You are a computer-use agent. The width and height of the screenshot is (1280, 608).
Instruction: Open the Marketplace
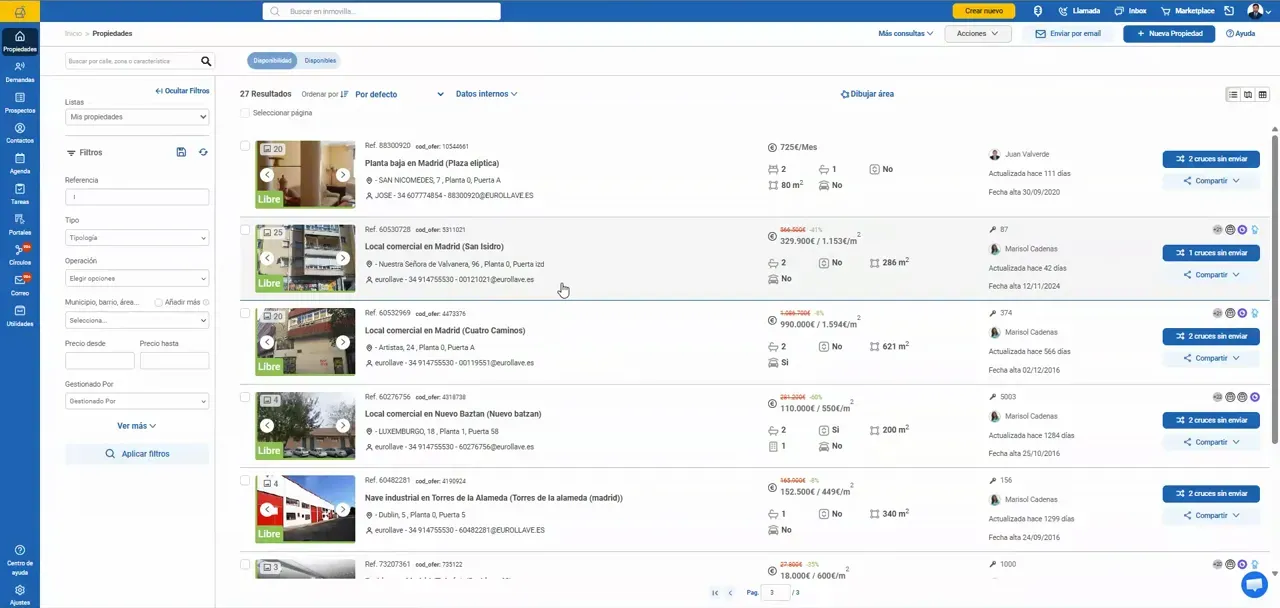[x=1187, y=11]
